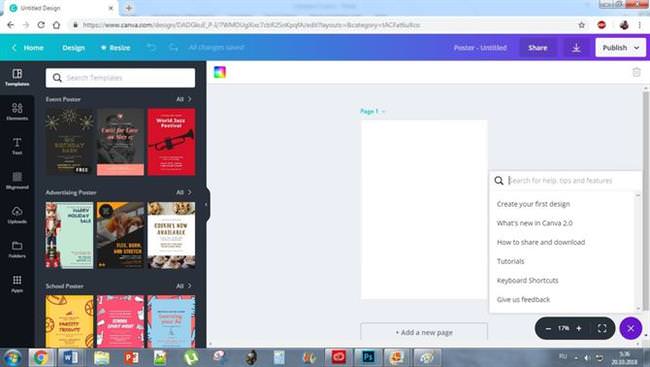Open the Page 1 dropdown chevron

pyautogui.click(x=383, y=112)
